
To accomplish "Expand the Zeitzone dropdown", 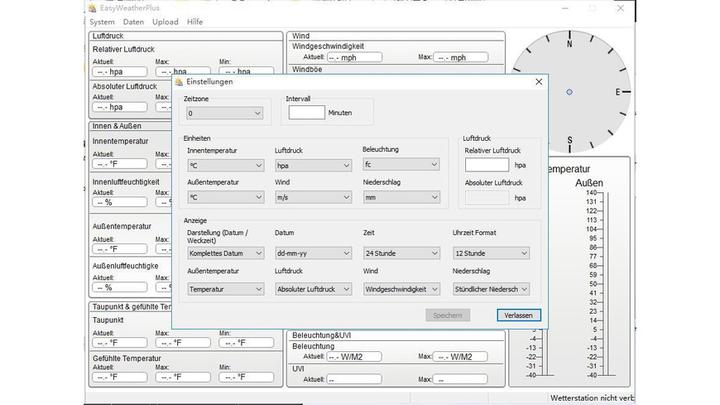I will pos(225,113).
